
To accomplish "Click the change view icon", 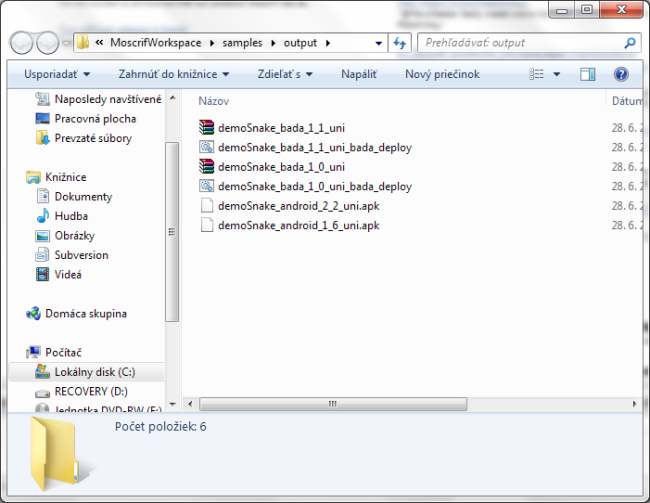I will point(536,74).
